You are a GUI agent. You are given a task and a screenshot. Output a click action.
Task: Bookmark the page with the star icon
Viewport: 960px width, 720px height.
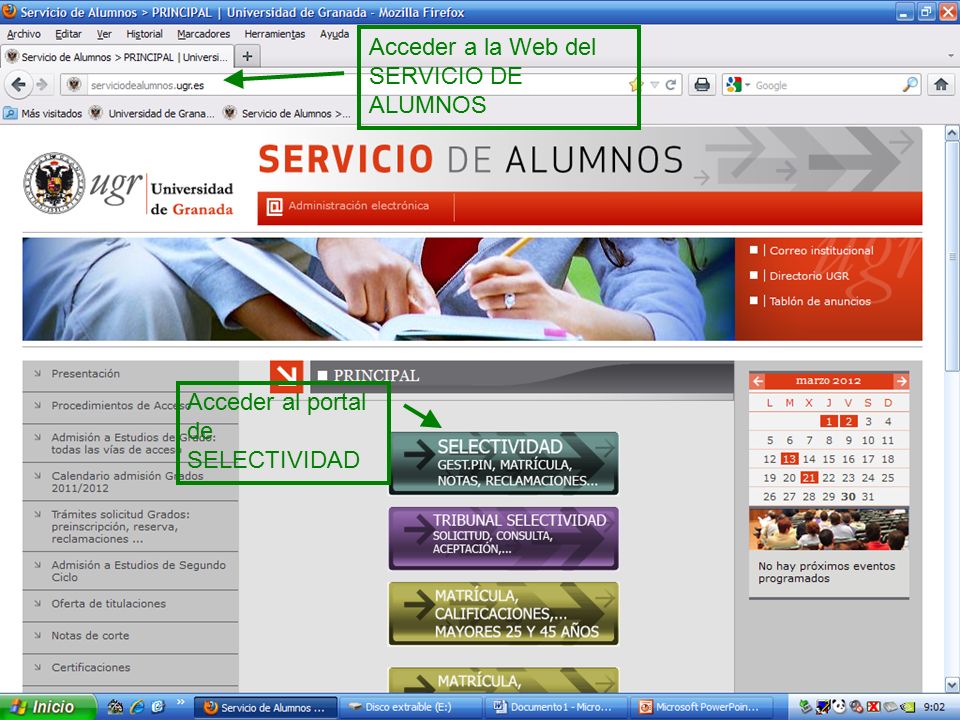tap(636, 85)
